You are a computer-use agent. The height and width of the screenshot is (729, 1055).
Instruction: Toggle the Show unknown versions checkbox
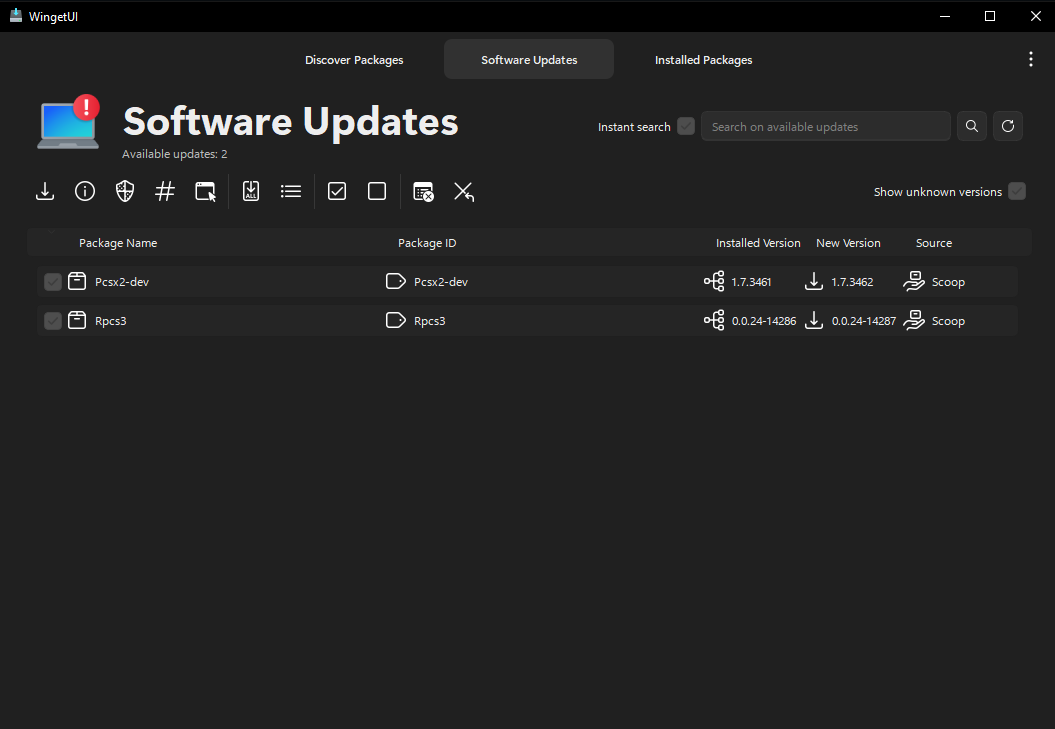[1017, 192]
